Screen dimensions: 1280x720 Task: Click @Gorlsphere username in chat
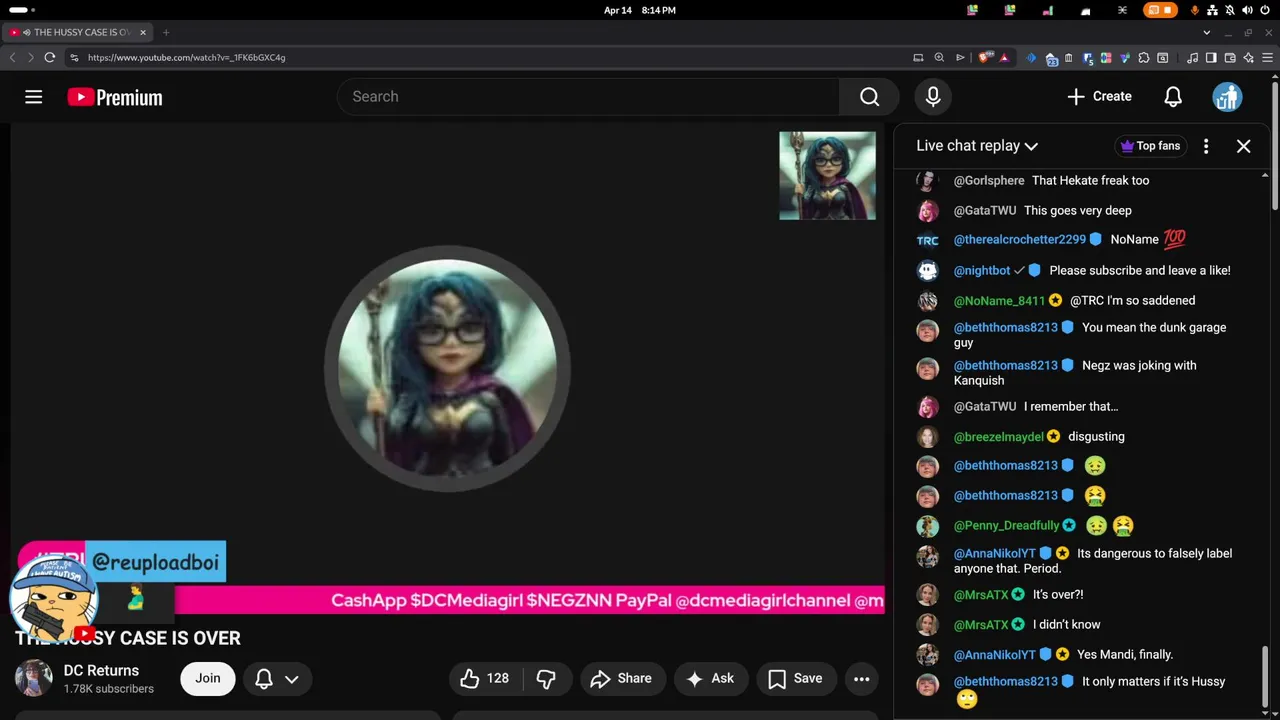point(989,180)
